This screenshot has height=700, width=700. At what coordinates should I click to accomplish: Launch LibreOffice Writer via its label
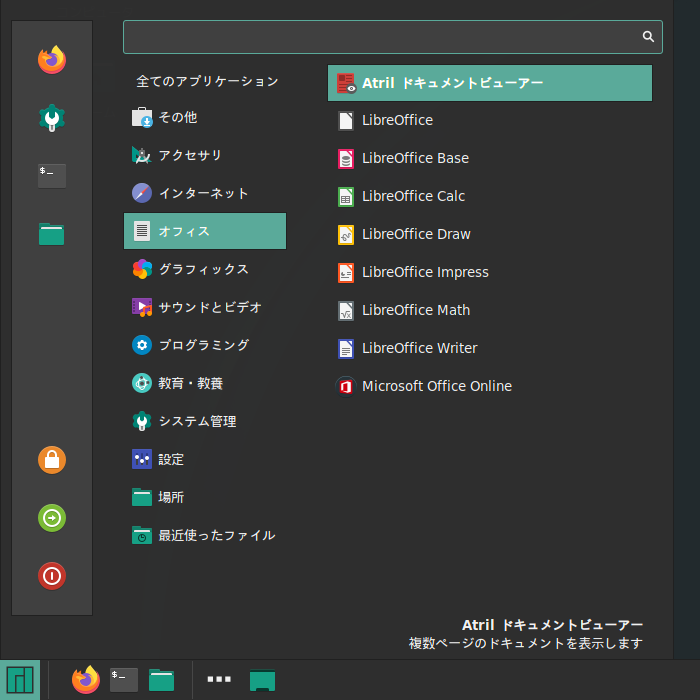419,348
